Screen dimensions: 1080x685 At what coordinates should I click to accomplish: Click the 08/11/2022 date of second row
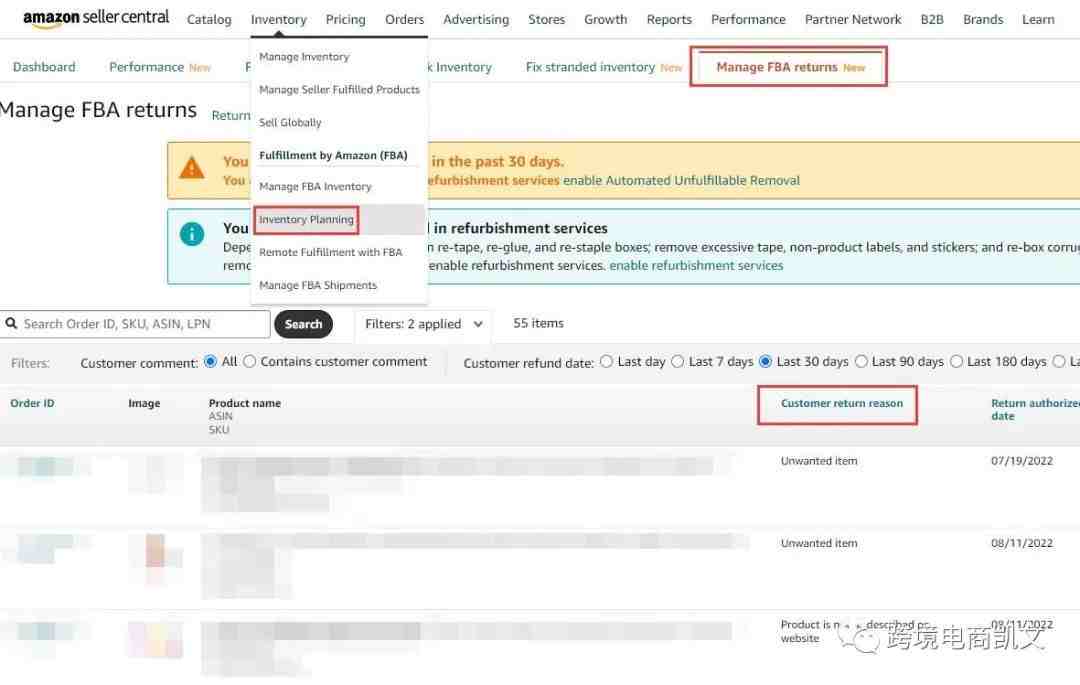(1022, 543)
